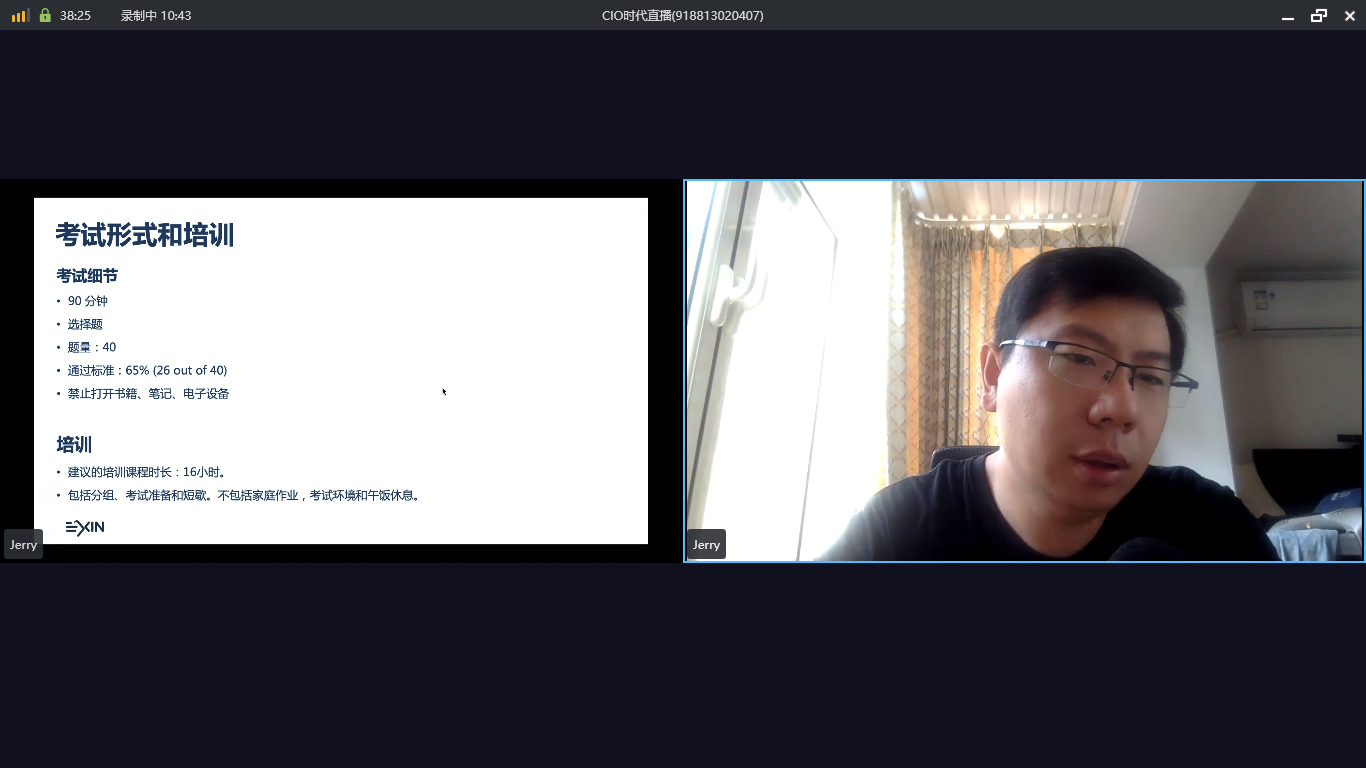Click the 建议的培训课程时长 bullet line
This screenshot has height=768, width=1366.
tap(146, 472)
